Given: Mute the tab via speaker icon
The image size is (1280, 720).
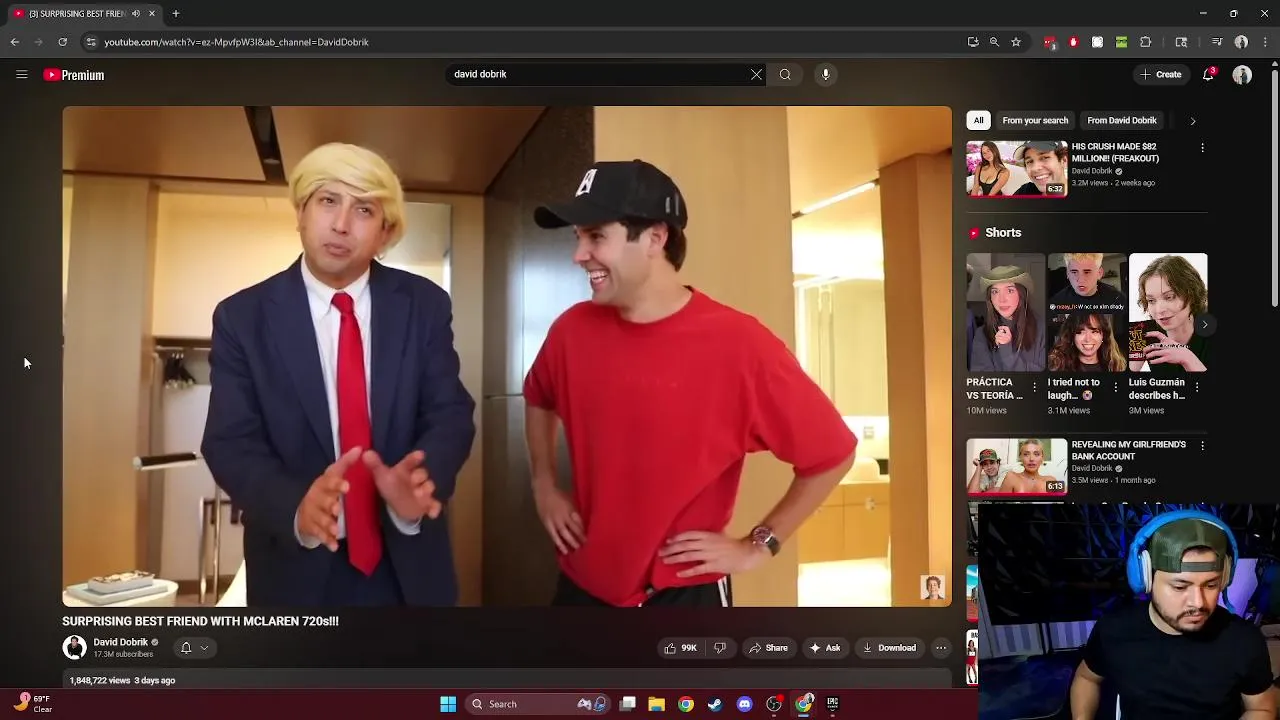Looking at the screenshot, I should [136, 13].
